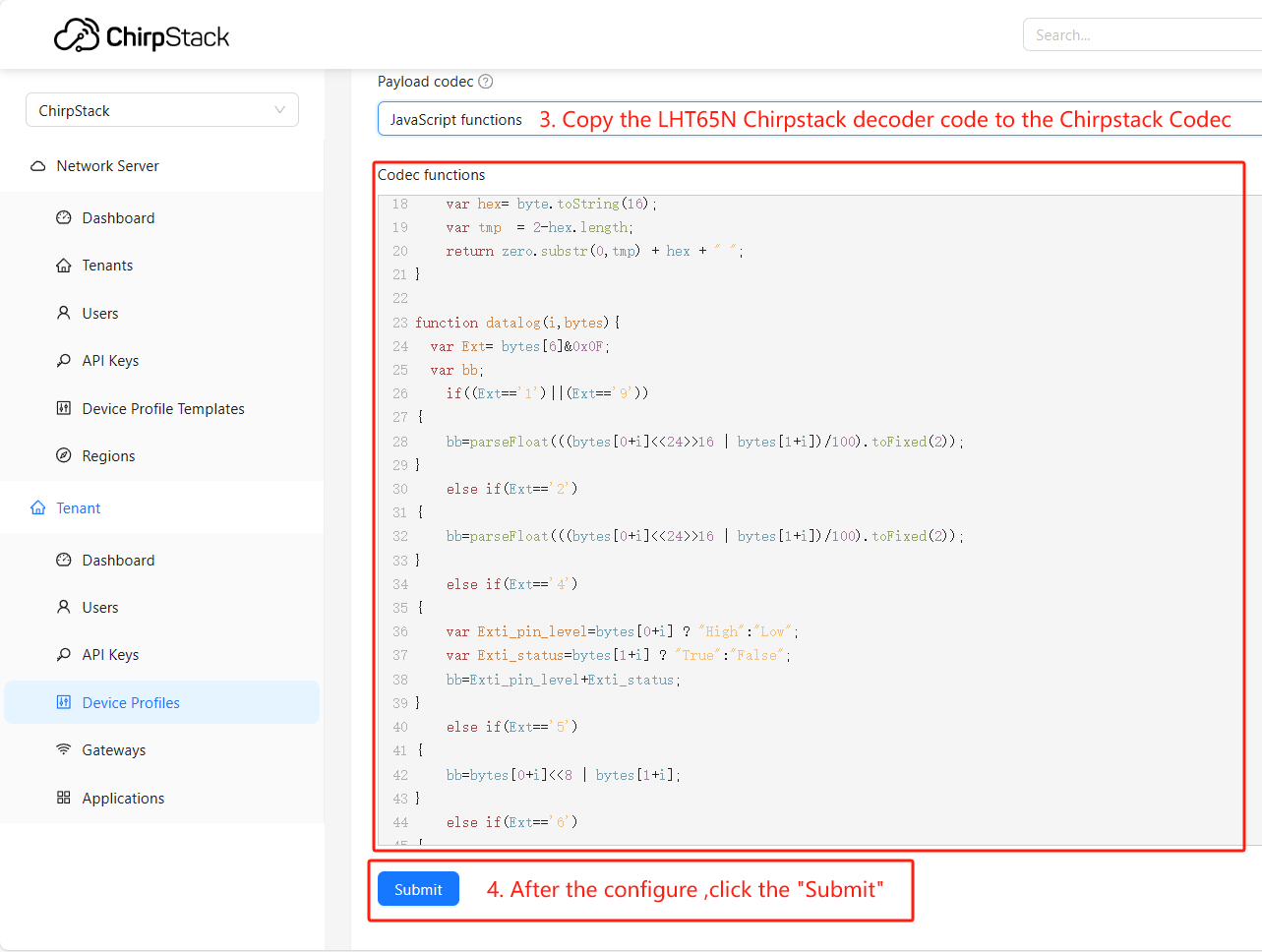
Task: Click the Codec functions label
Action: coord(431,175)
